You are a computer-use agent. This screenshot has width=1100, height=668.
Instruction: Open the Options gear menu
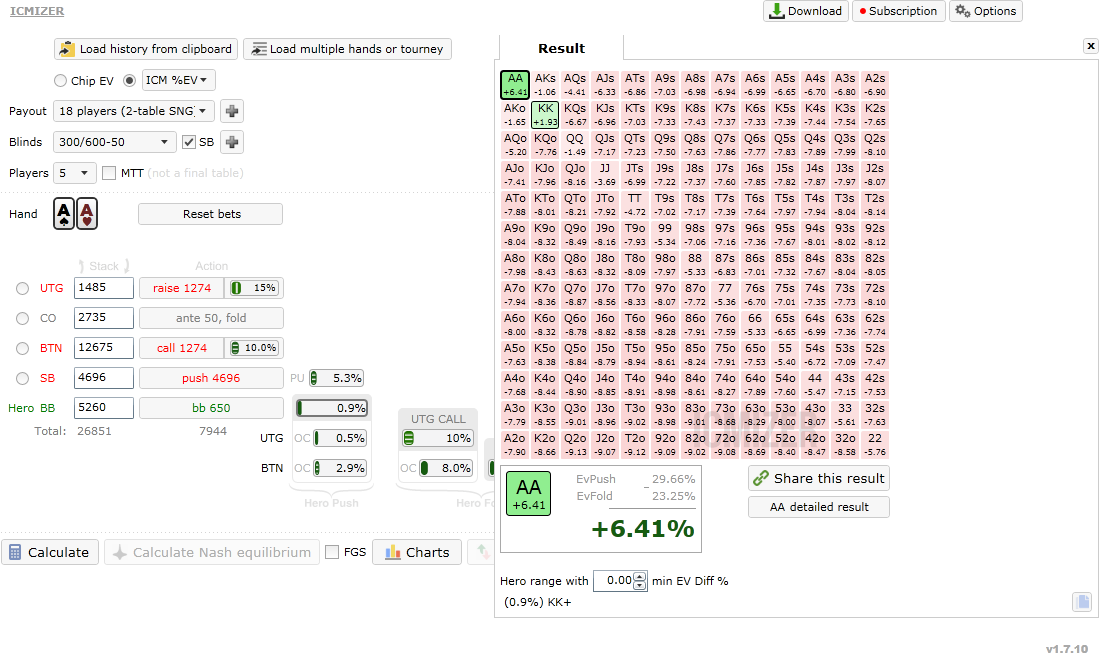[x=986, y=11]
